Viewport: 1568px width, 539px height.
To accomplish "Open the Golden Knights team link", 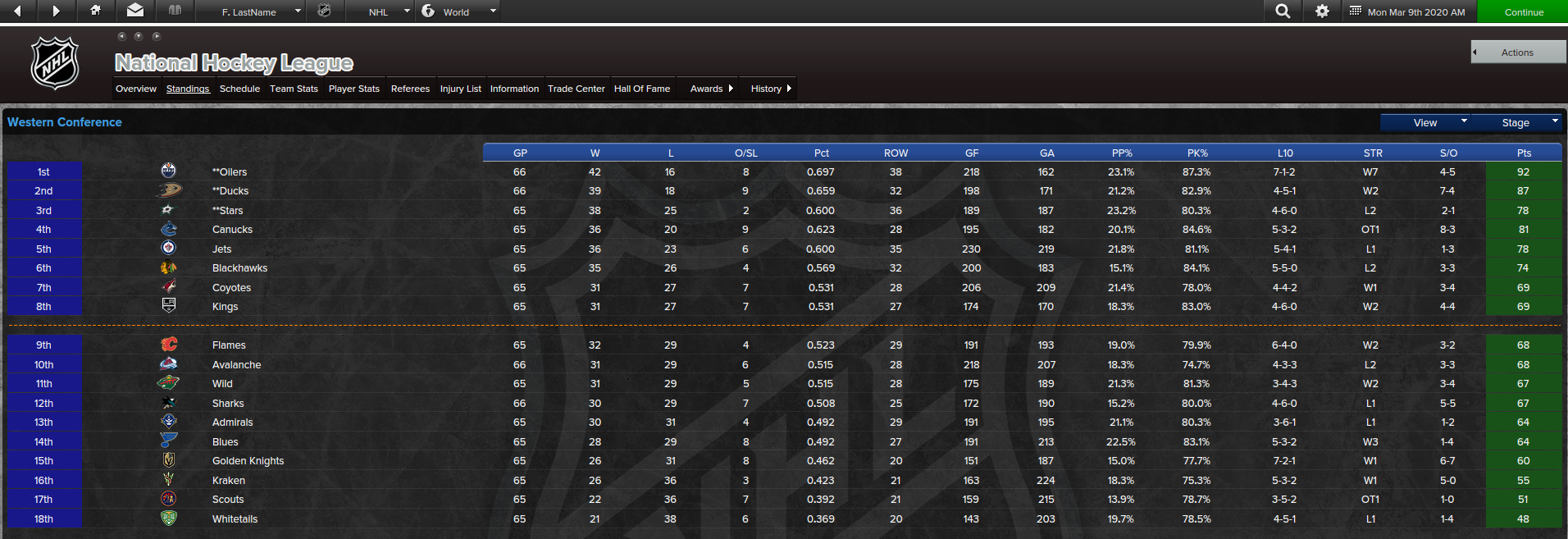I will click(x=248, y=461).
